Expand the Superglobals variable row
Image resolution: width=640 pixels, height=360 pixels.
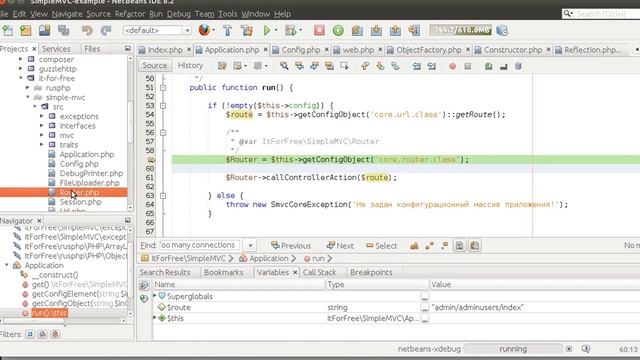pyautogui.click(x=155, y=296)
